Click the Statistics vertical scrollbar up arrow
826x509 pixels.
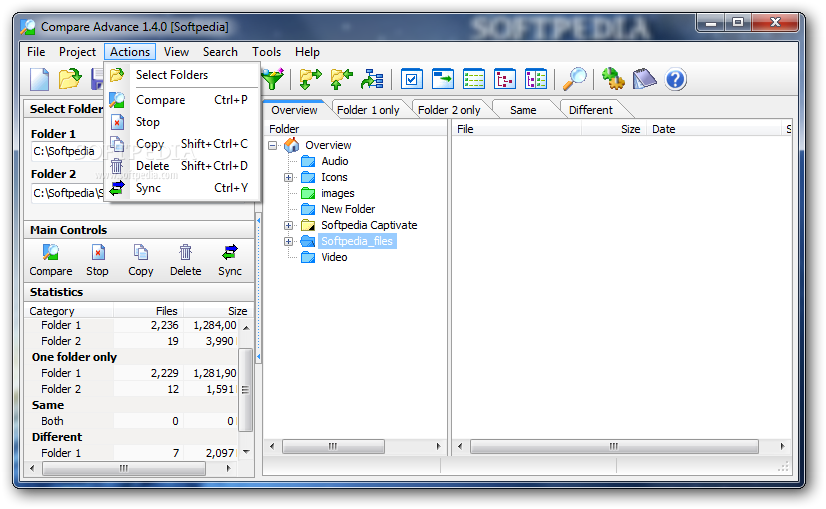pos(246,328)
